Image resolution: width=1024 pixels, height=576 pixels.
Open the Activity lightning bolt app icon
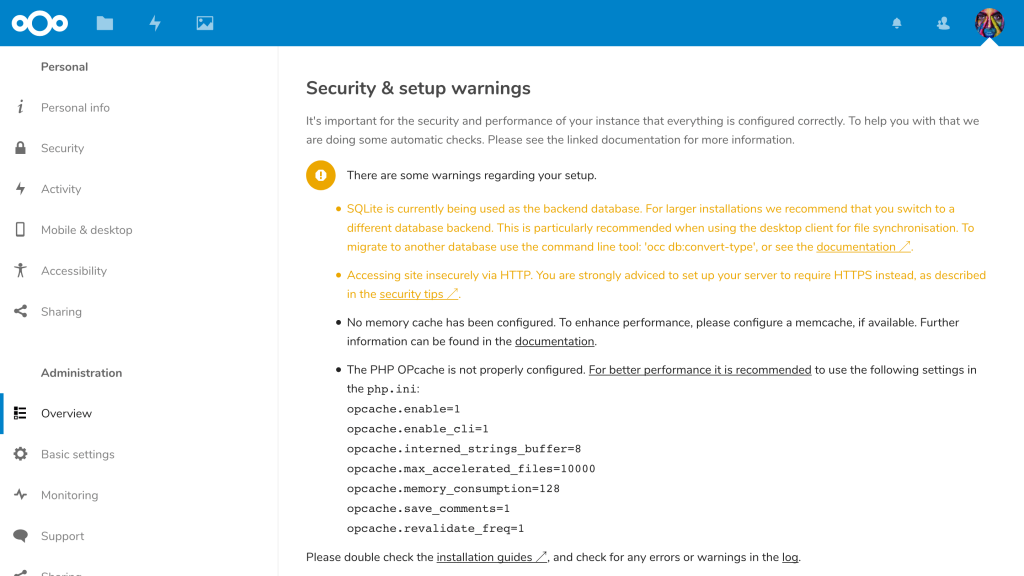[x=155, y=23]
